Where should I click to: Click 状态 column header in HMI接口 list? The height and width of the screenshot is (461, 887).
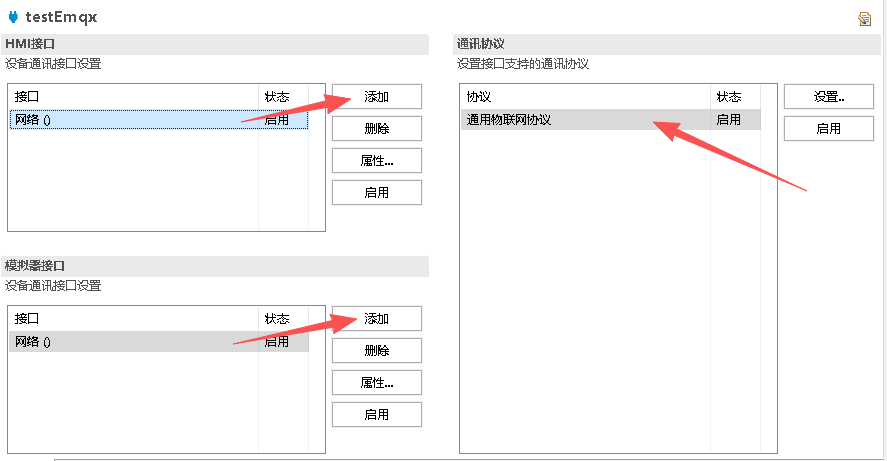[277, 97]
